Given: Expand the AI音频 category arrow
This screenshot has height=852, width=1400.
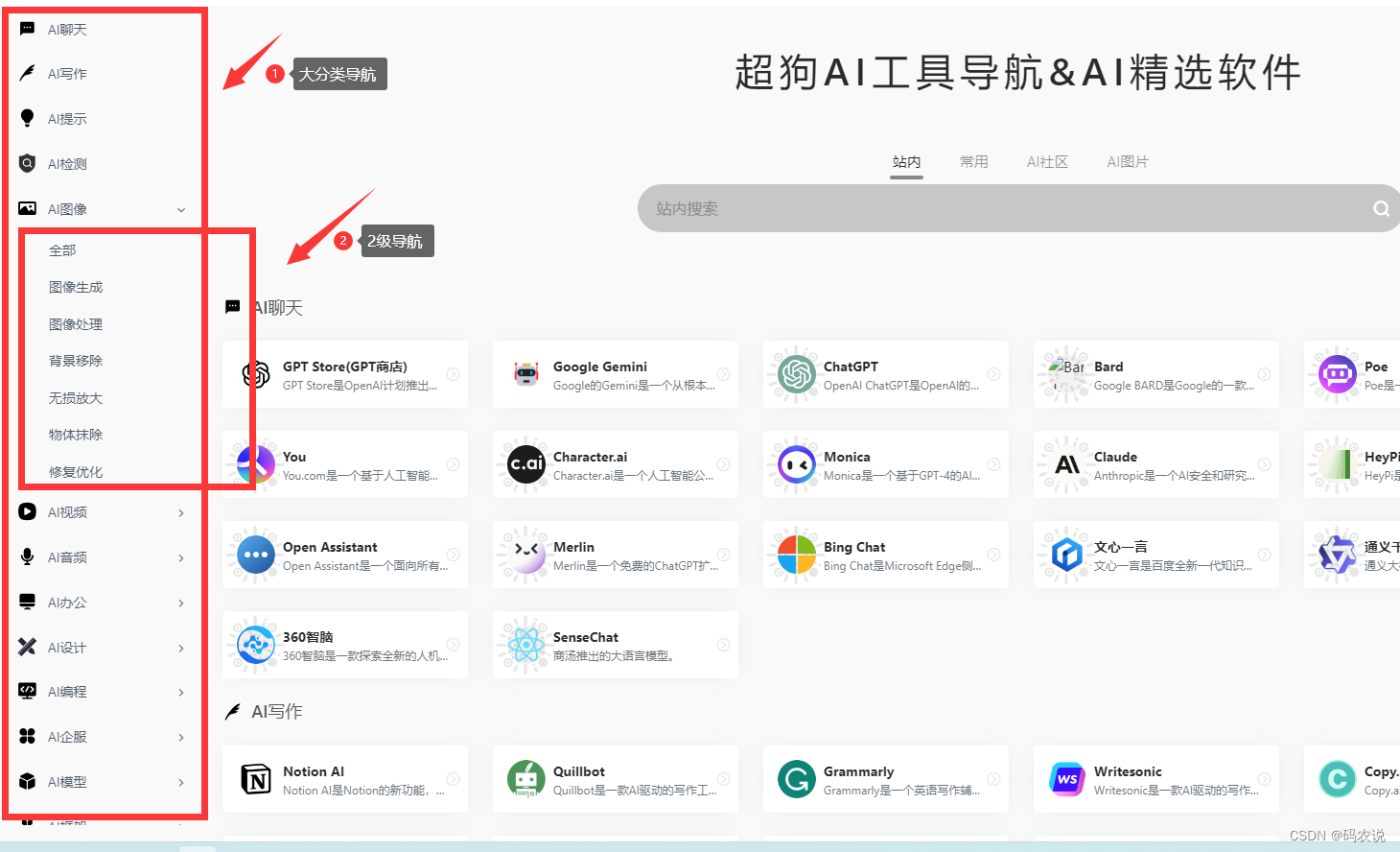Looking at the screenshot, I should point(181,557).
